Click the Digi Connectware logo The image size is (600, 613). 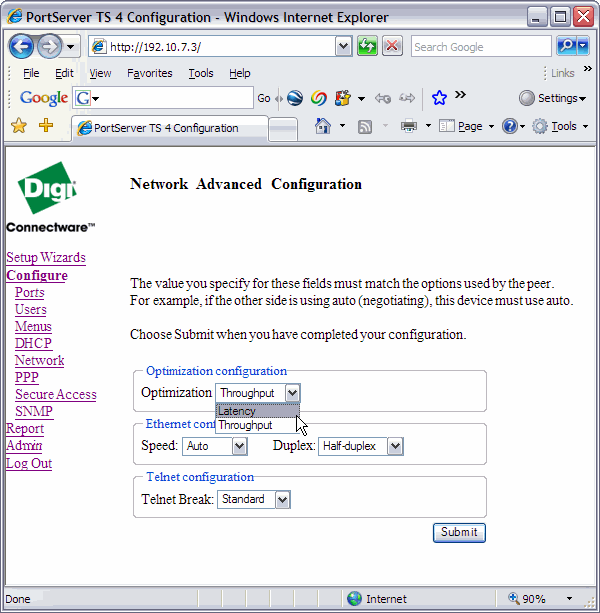pos(50,197)
